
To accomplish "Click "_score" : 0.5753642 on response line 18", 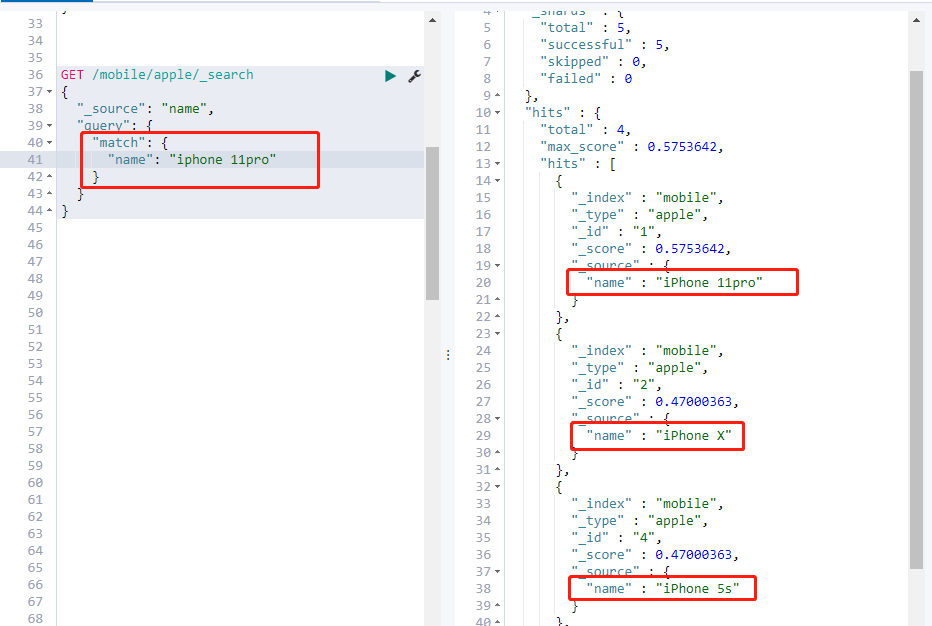I will click(x=651, y=248).
